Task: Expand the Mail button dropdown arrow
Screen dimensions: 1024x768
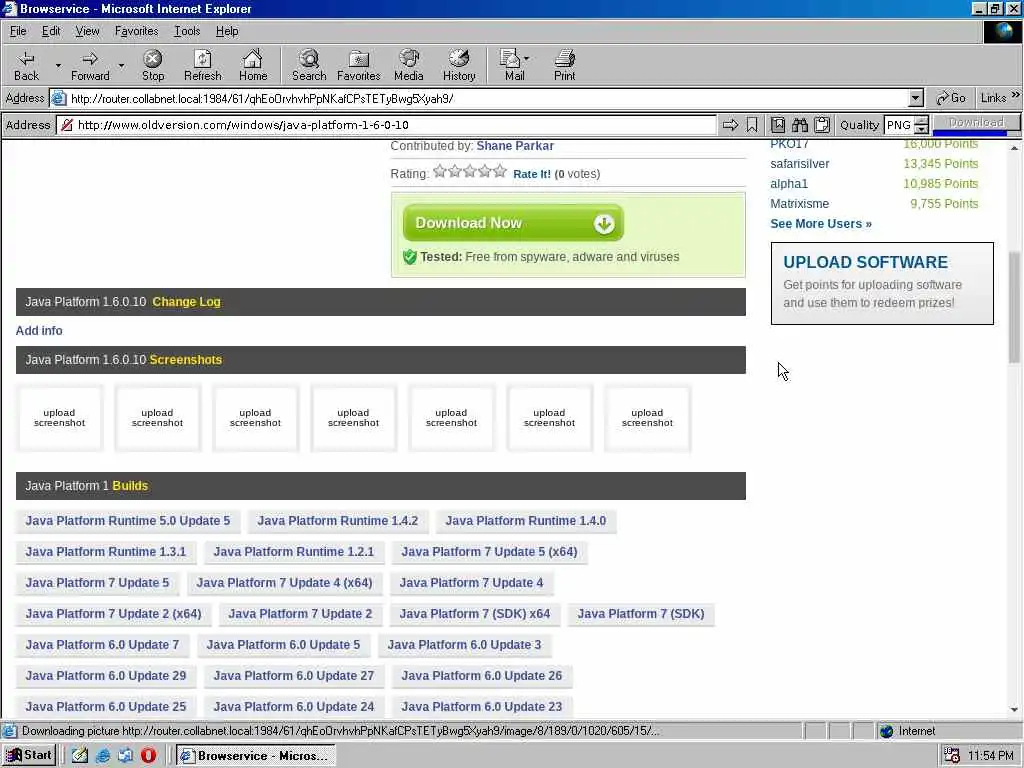Action: [526, 58]
